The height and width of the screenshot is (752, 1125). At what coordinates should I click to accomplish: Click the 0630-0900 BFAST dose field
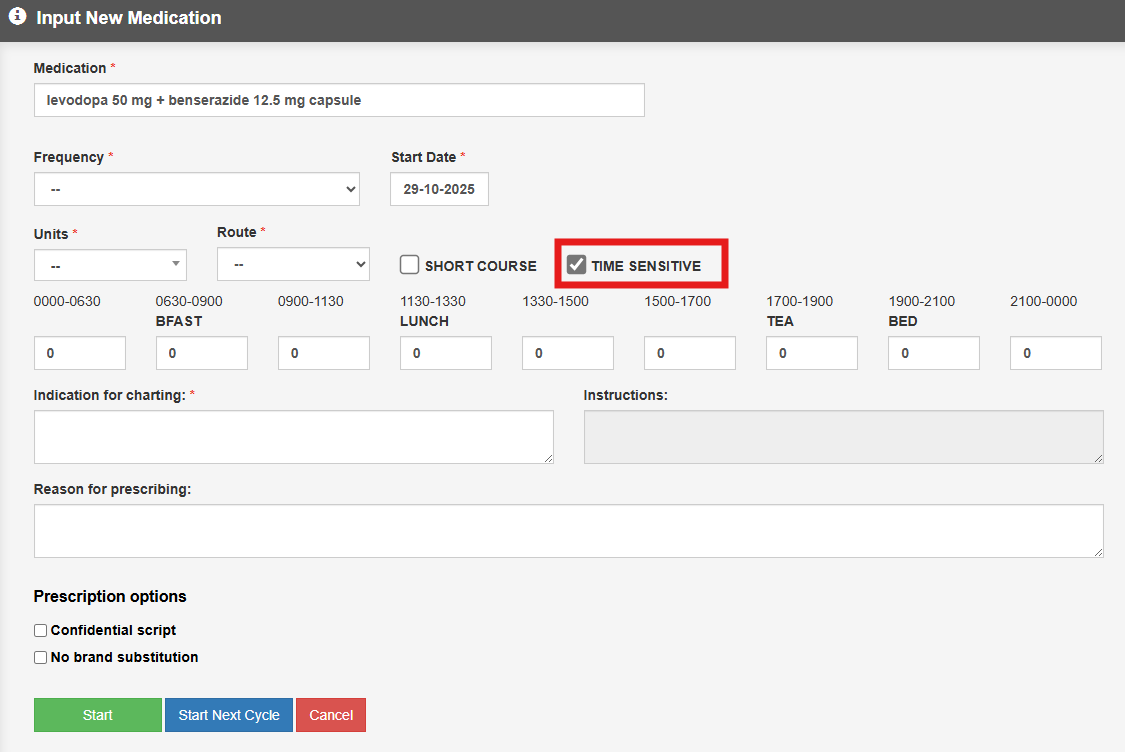pyautogui.click(x=202, y=353)
